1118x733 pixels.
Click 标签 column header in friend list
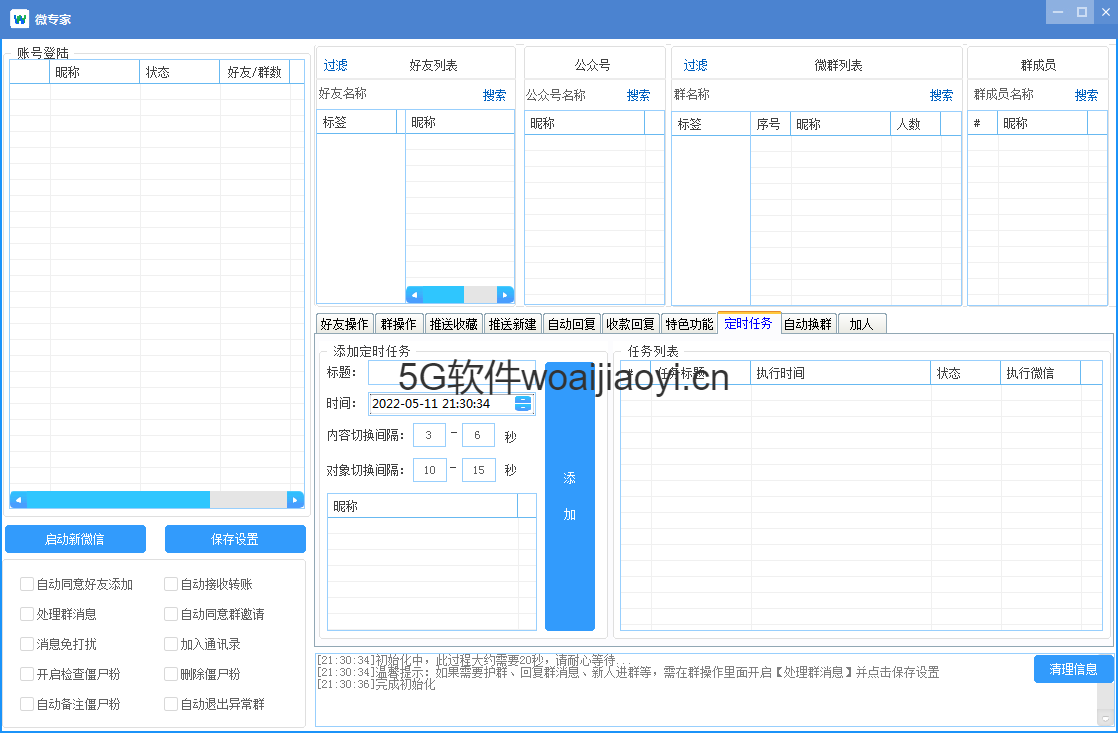point(357,122)
